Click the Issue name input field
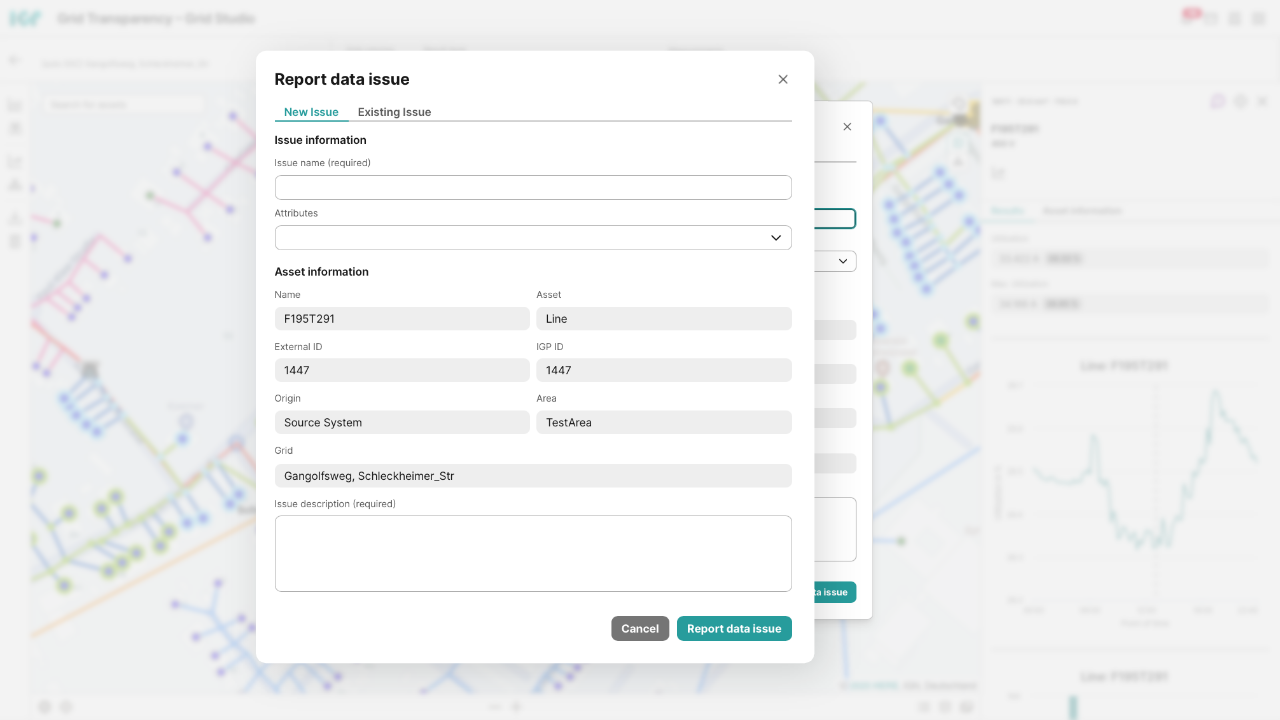1280x720 pixels. 533,187
